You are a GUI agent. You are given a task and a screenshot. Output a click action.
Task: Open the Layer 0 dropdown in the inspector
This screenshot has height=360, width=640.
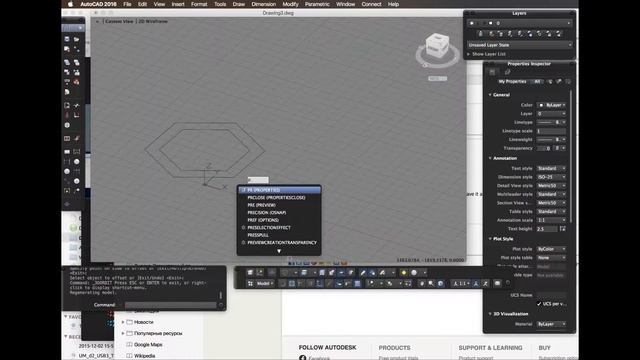pos(551,114)
